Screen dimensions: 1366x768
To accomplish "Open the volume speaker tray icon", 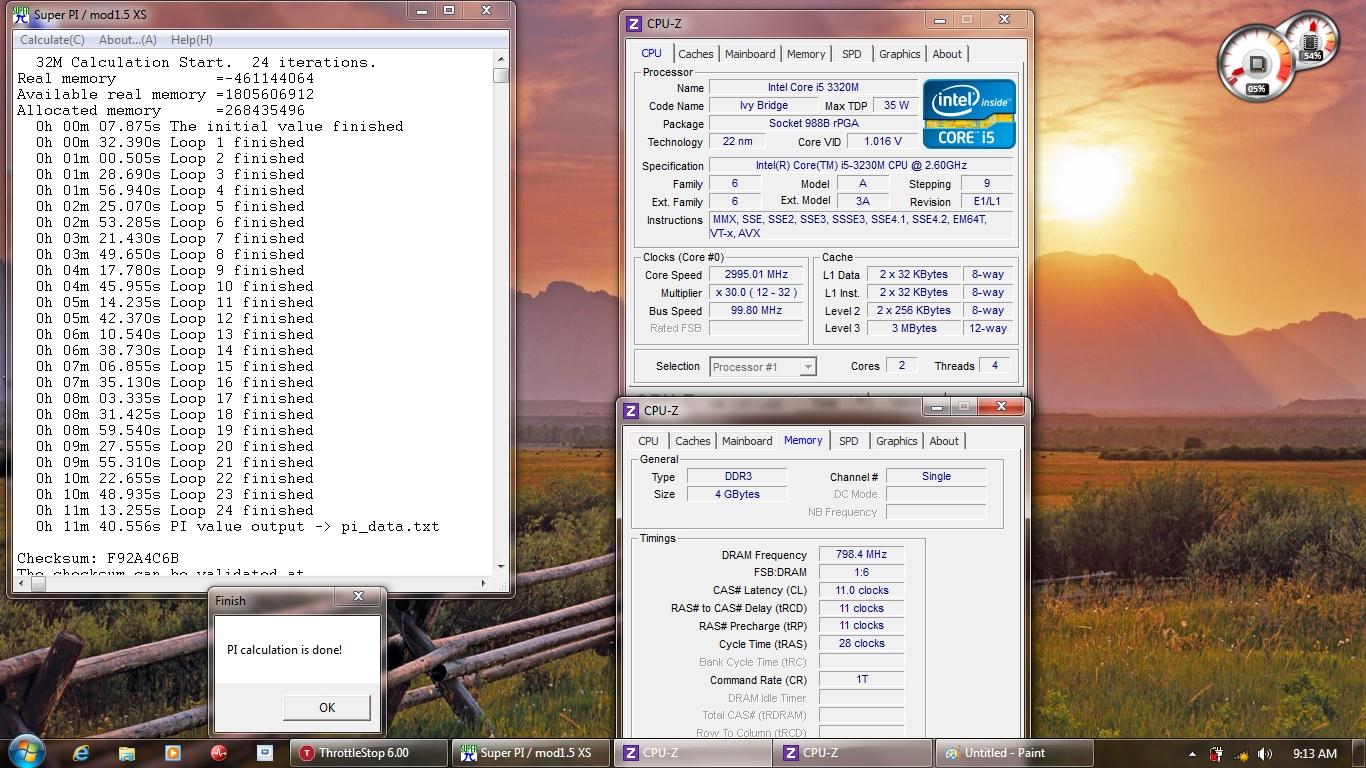I will click(x=1267, y=754).
